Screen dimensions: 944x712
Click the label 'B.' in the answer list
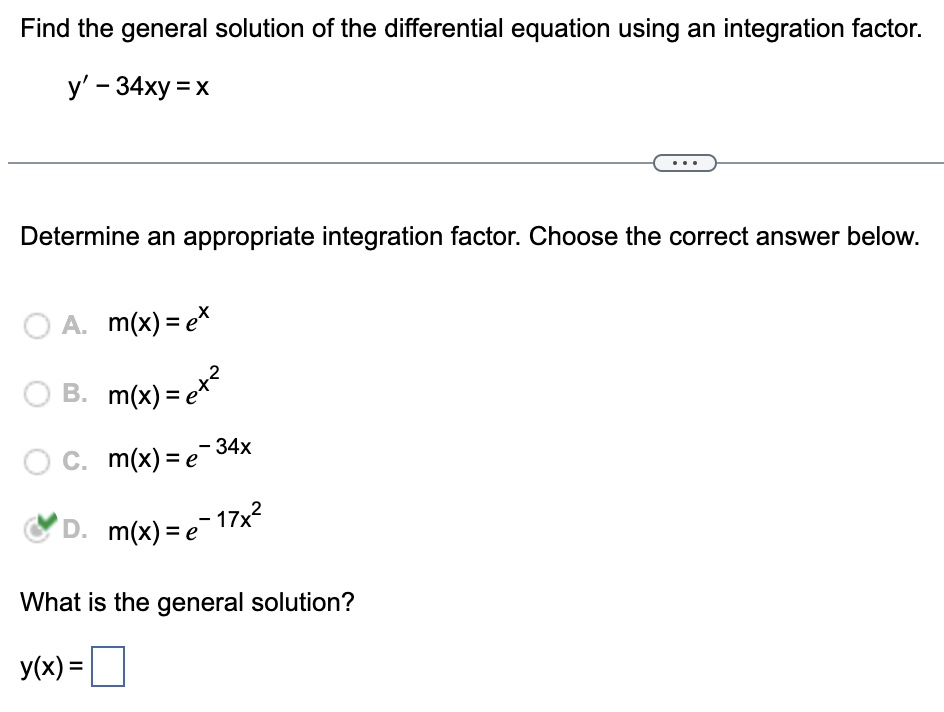[72, 394]
